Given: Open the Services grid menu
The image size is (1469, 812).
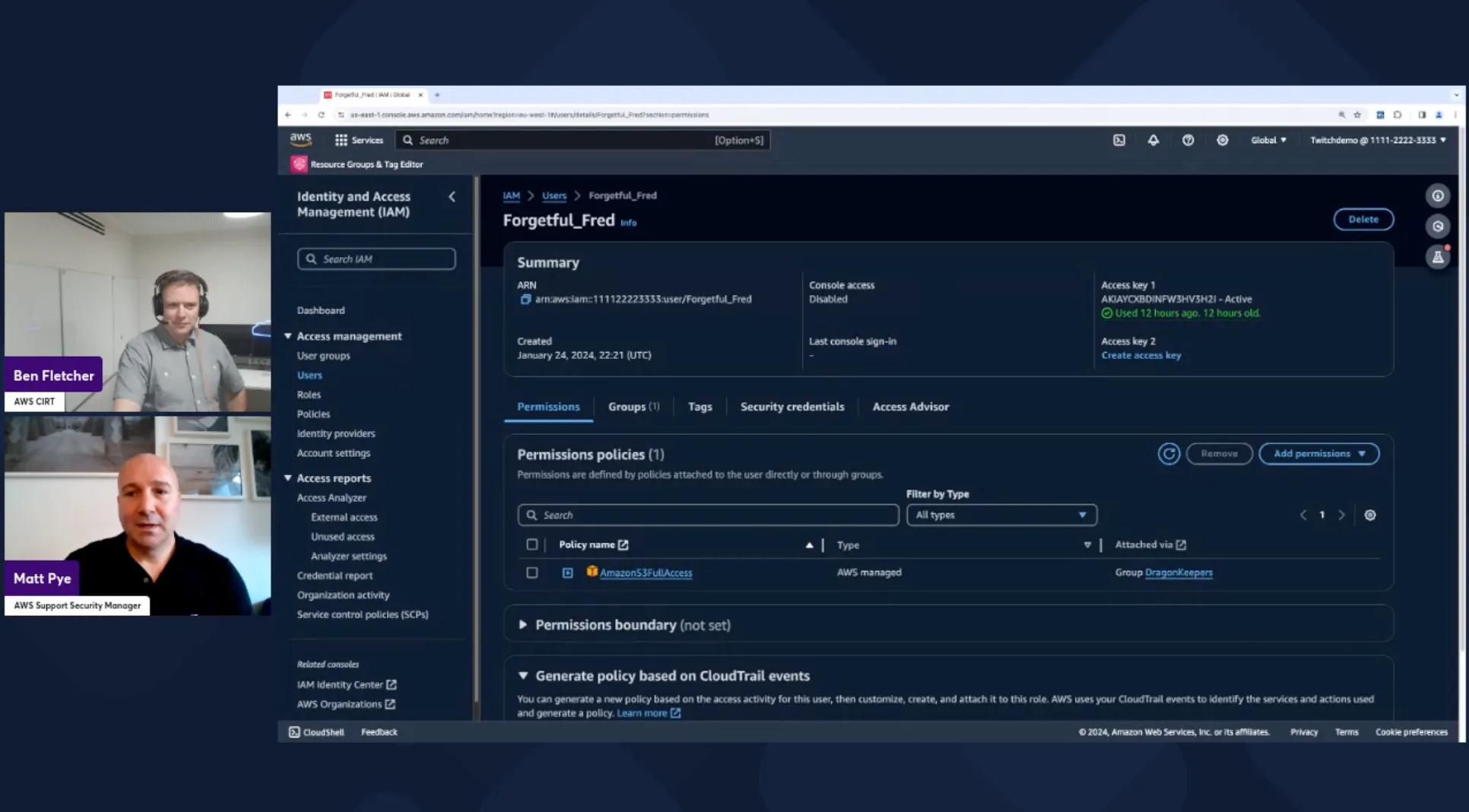Looking at the screenshot, I should point(359,140).
